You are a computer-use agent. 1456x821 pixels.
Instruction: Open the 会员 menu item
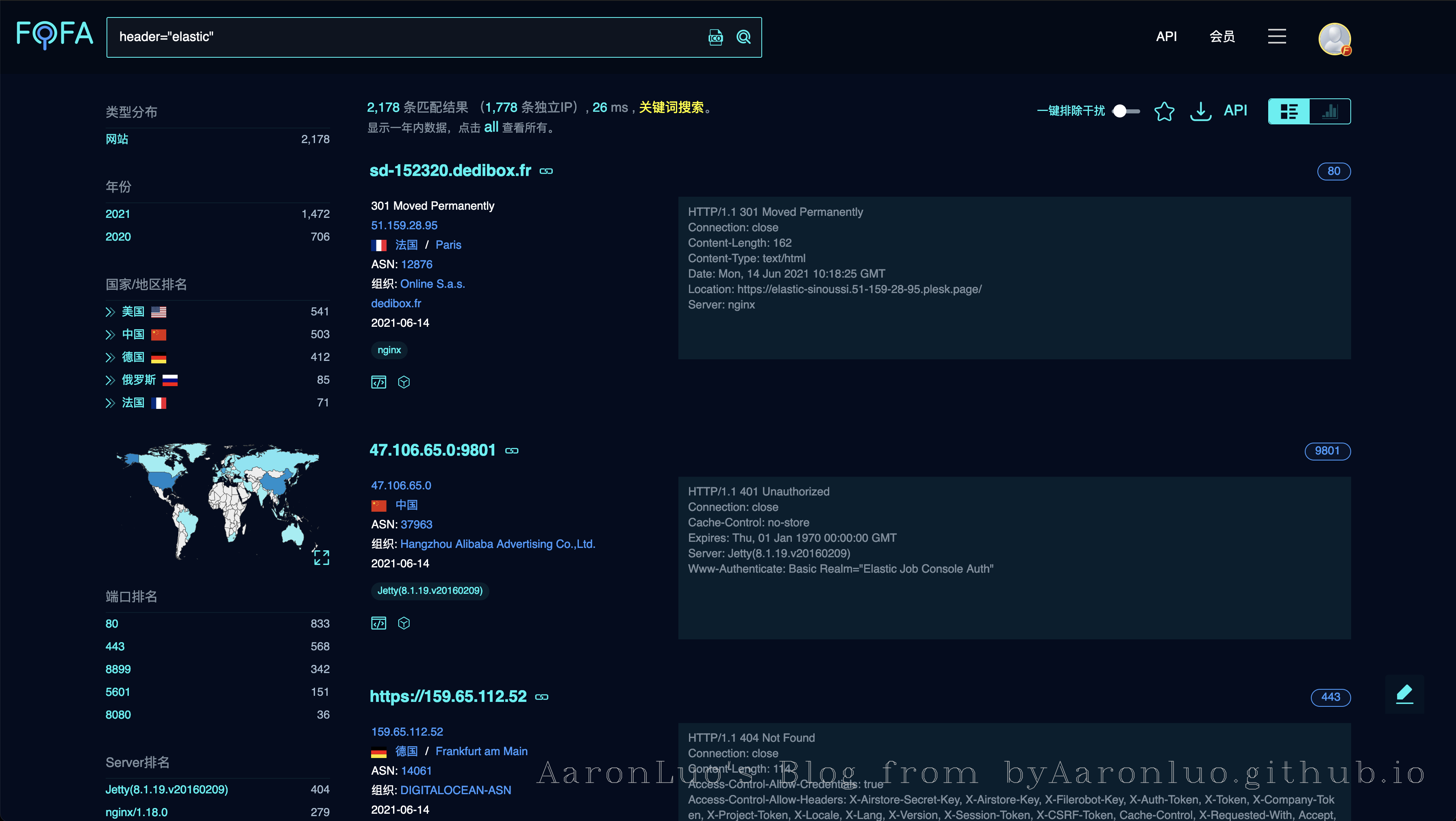point(1222,36)
